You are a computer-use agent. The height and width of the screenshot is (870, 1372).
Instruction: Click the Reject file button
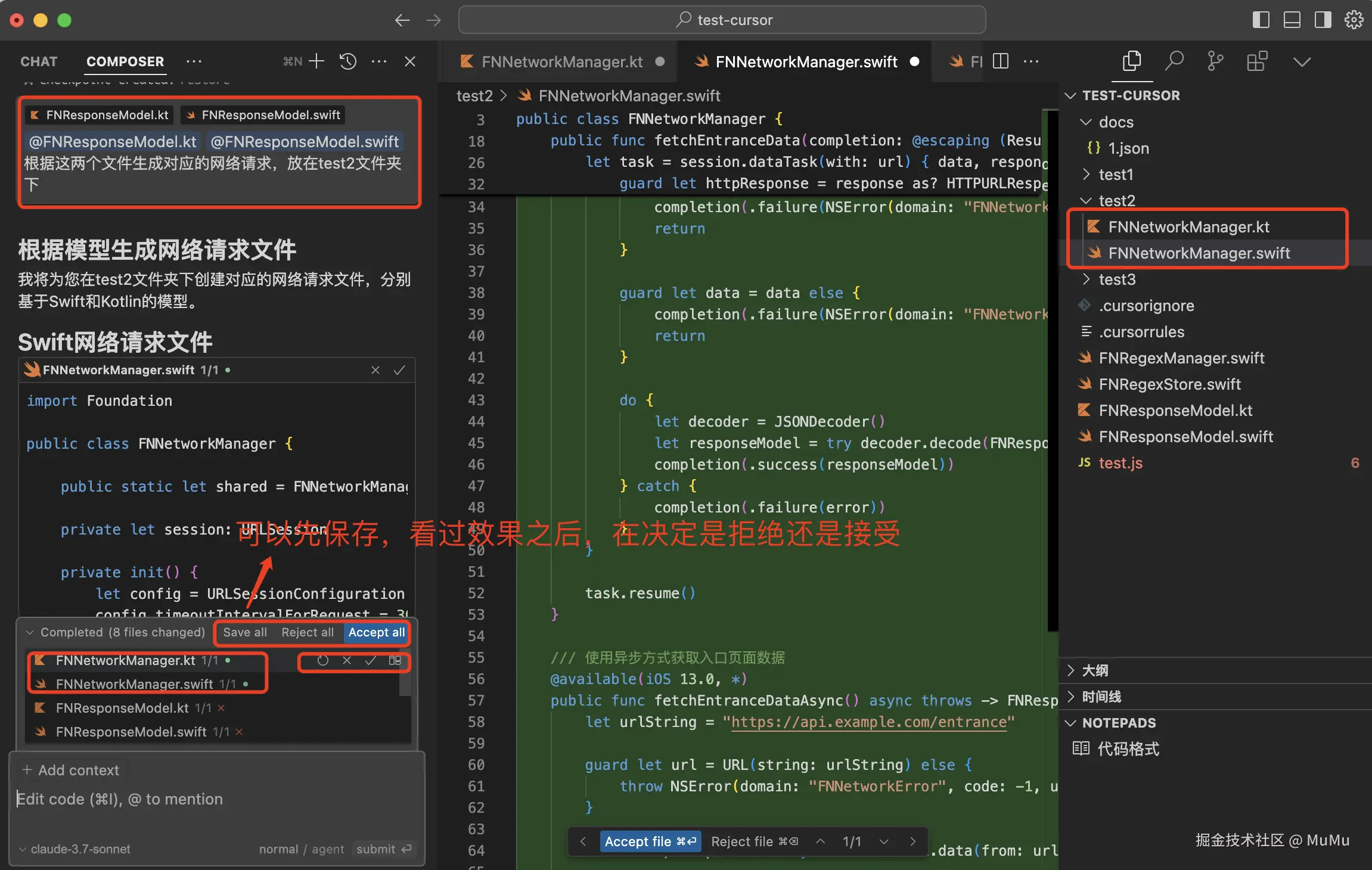tap(753, 841)
